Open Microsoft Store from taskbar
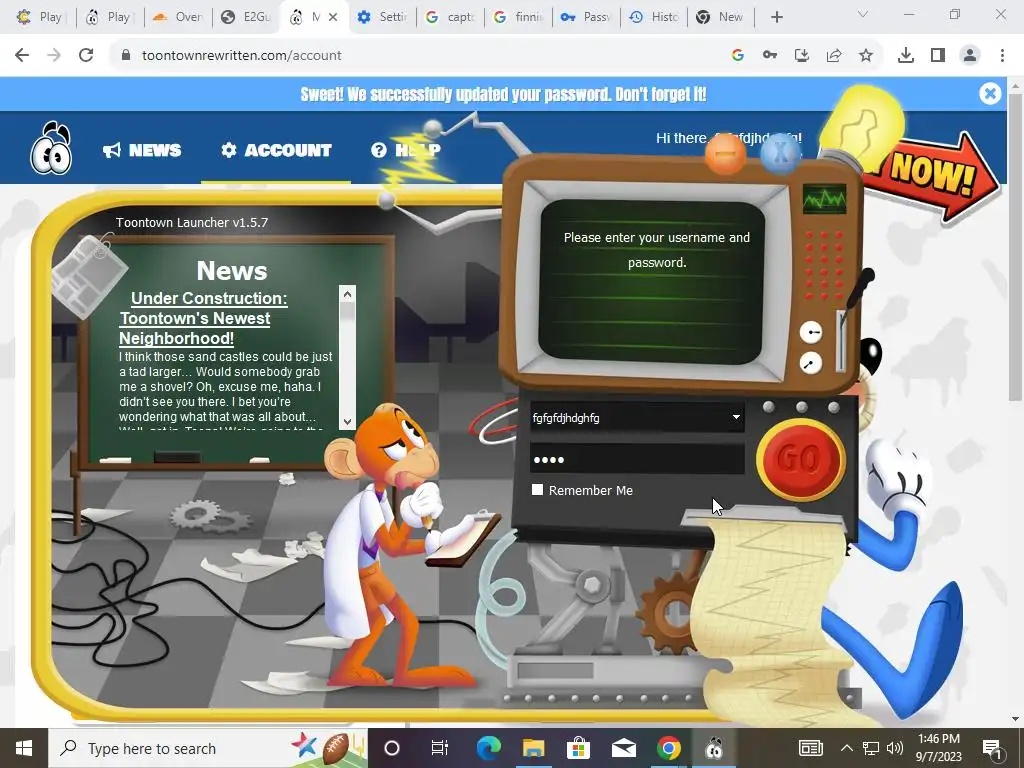The height and width of the screenshot is (768, 1024). click(x=578, y=748)
